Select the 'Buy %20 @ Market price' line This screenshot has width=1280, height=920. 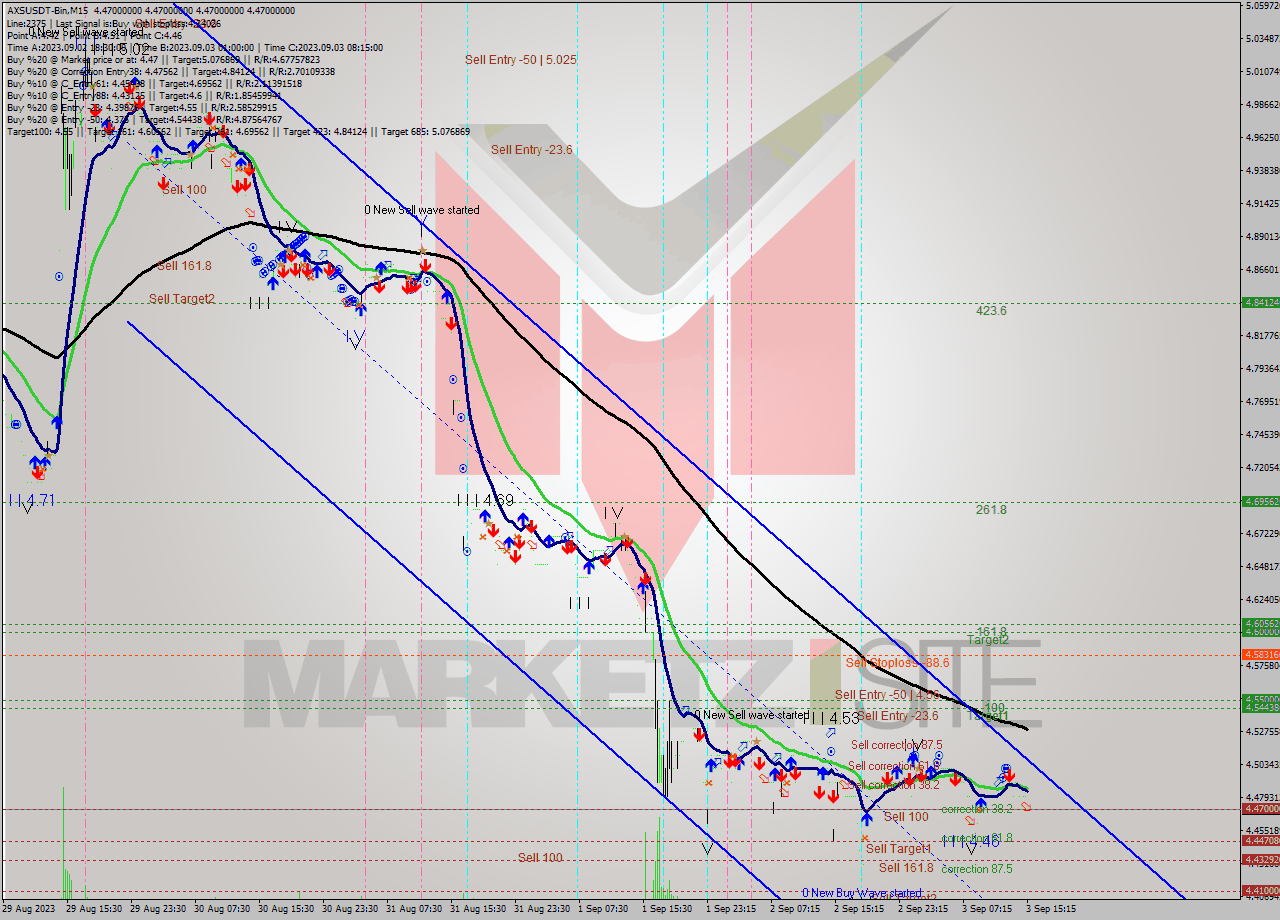(163, 59)
